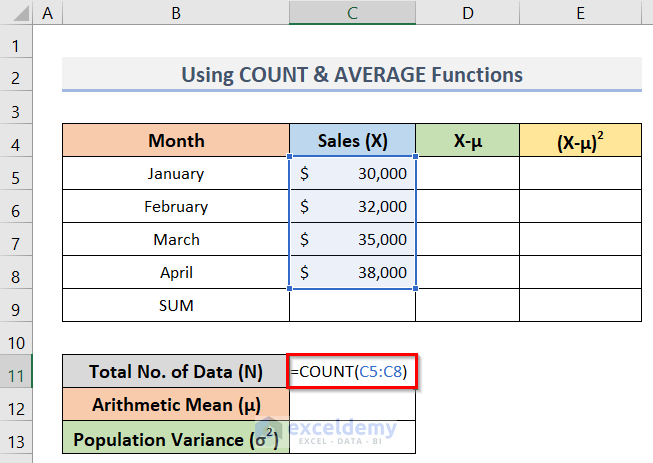Select the $30,000 sales cell
This screenshot has height=463, width=653.
click(x=352, y=174)
